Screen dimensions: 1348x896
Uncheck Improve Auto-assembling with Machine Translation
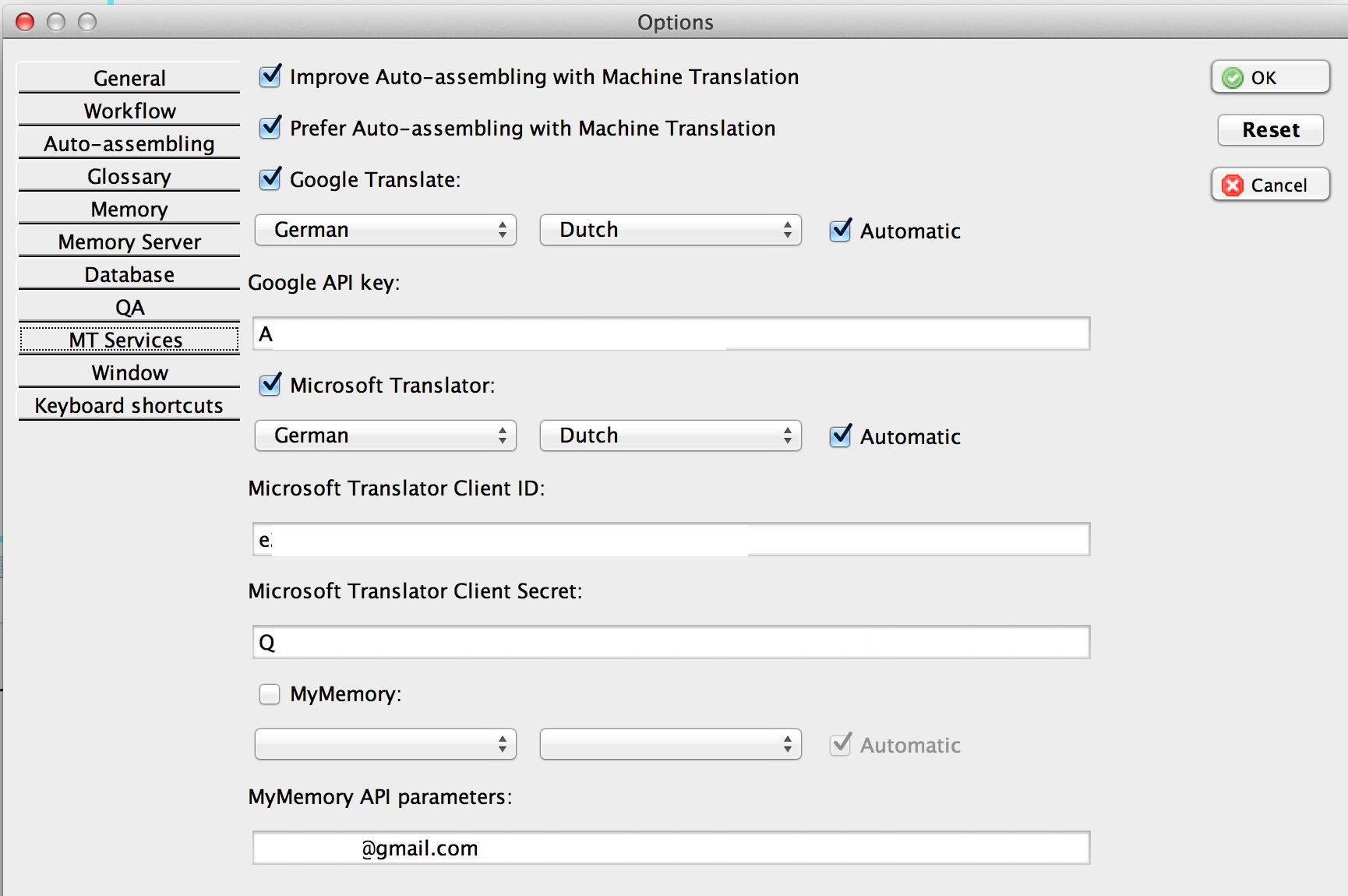(270, 76)
